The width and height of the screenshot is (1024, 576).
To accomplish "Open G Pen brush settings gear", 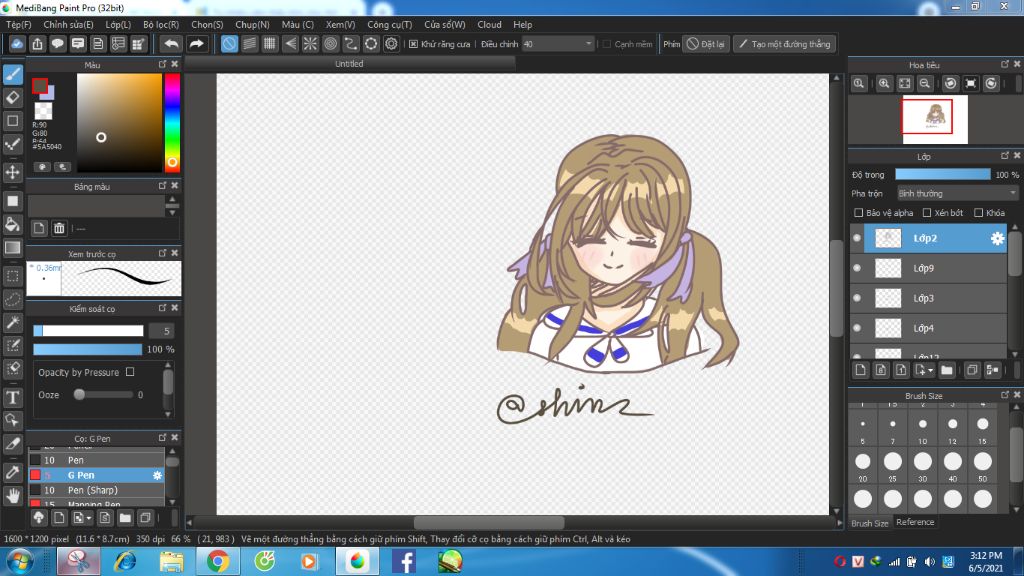I will tap(157, 475).
